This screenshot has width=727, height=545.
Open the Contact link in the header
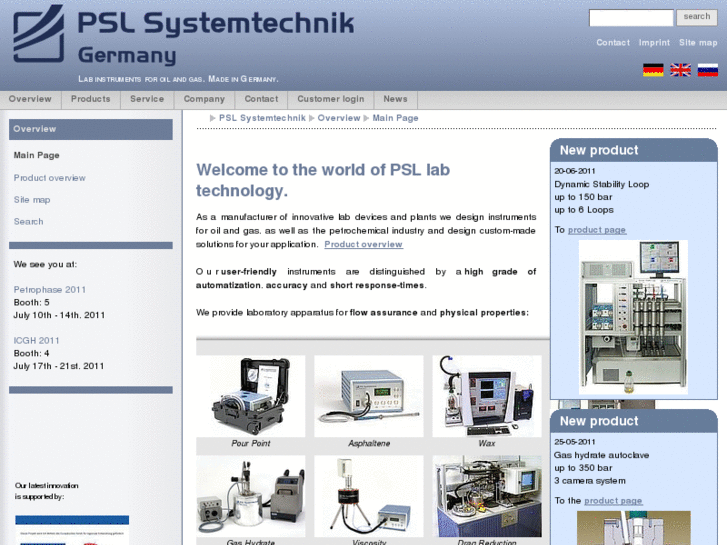pyautogui.click(x=613, y=43)
